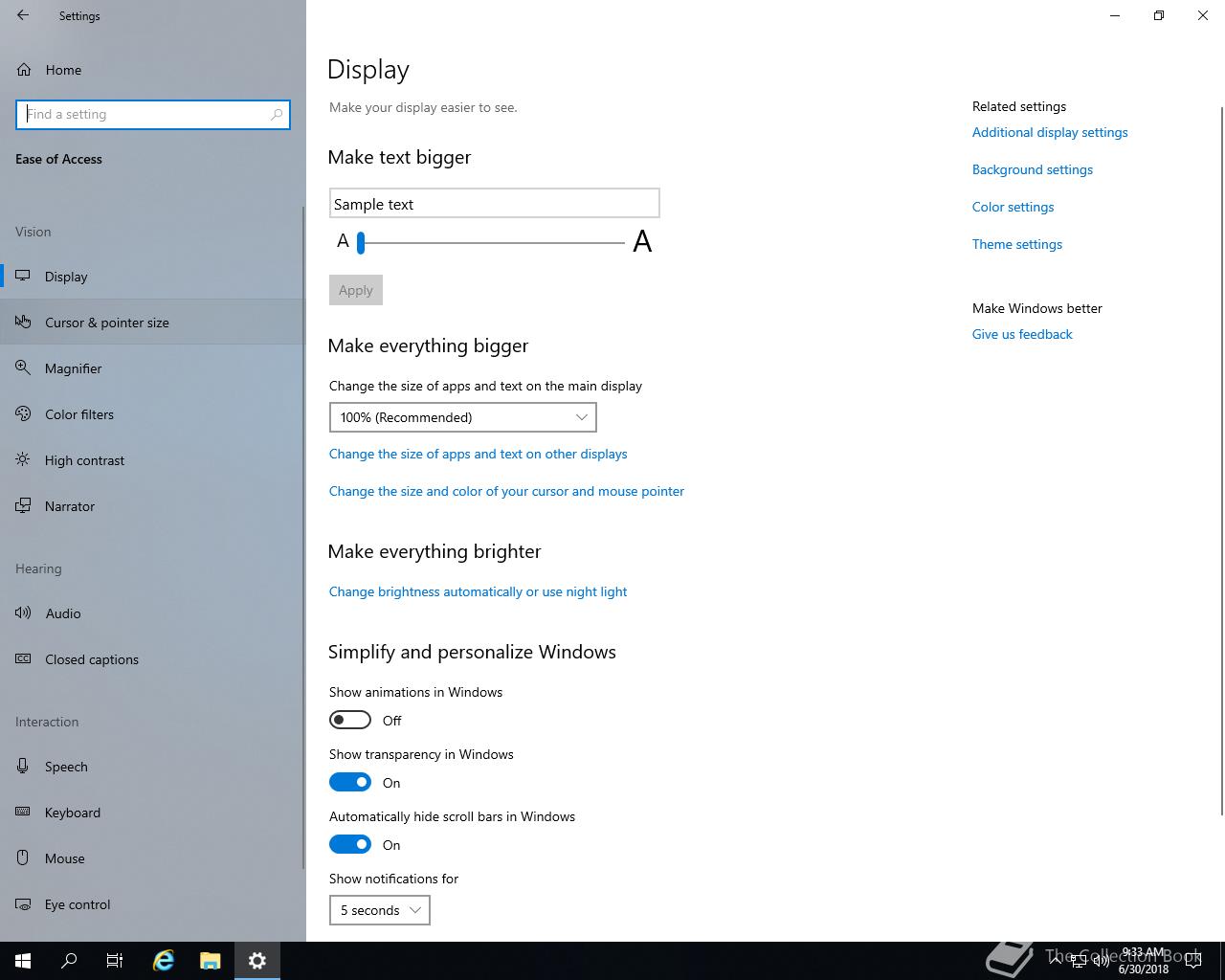Click the back arrow in Settings
The width and height of the screenshot is (1225, 980).
coord(23,15)
